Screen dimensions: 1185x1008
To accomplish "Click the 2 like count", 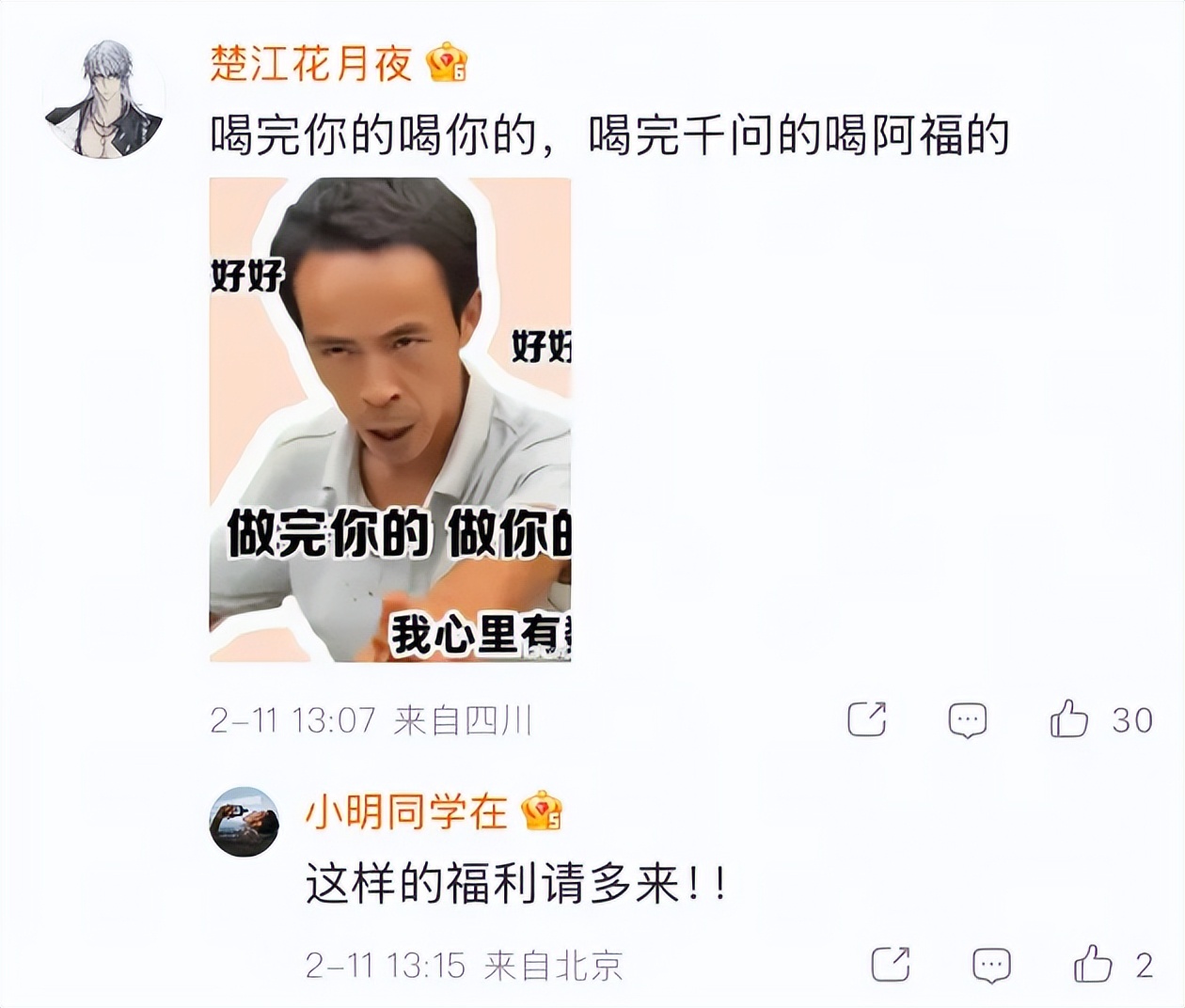I will (1145, 965).
